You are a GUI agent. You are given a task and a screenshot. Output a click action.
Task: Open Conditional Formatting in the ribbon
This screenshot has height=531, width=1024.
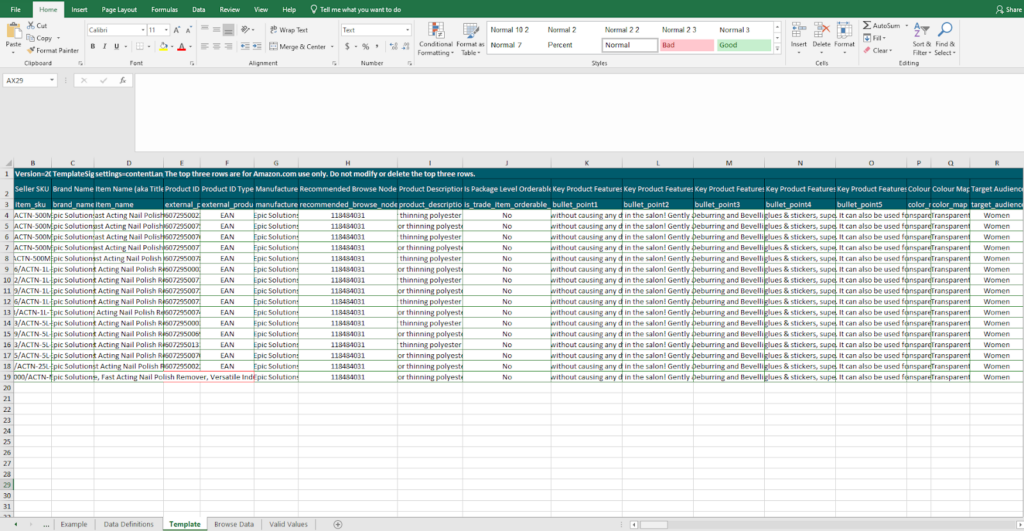pyautogui.click(x=435, y=36)
